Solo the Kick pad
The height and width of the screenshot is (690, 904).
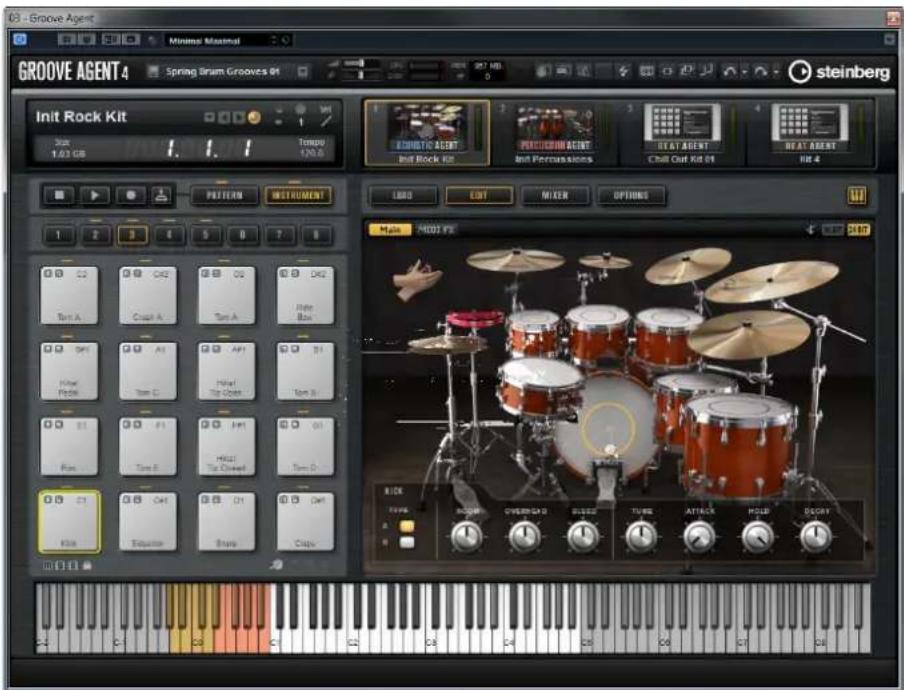[x=58, y=500]
